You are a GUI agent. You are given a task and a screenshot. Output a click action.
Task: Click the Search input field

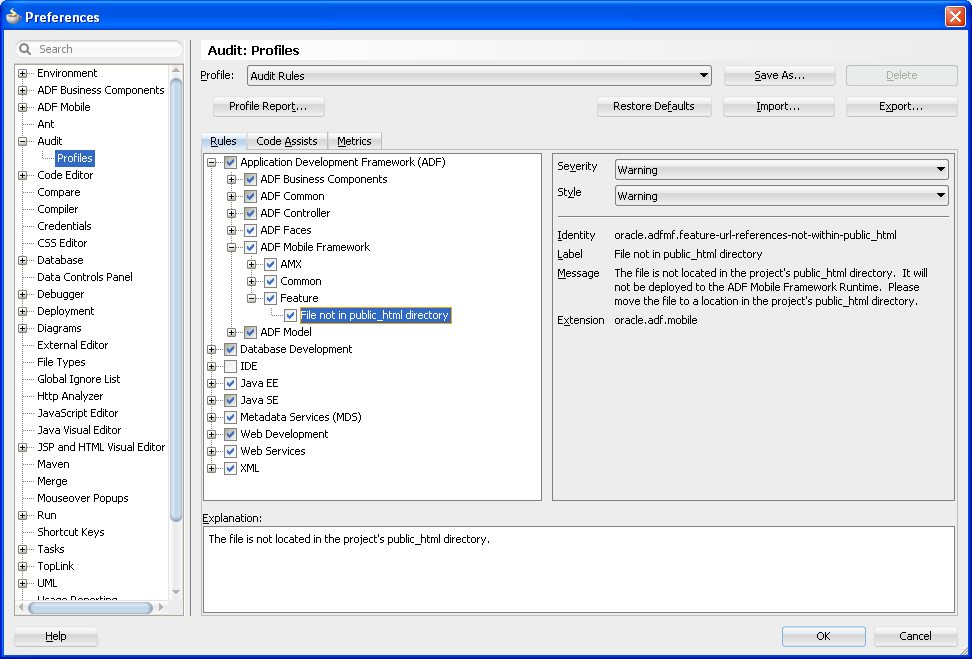click(99, 49)
